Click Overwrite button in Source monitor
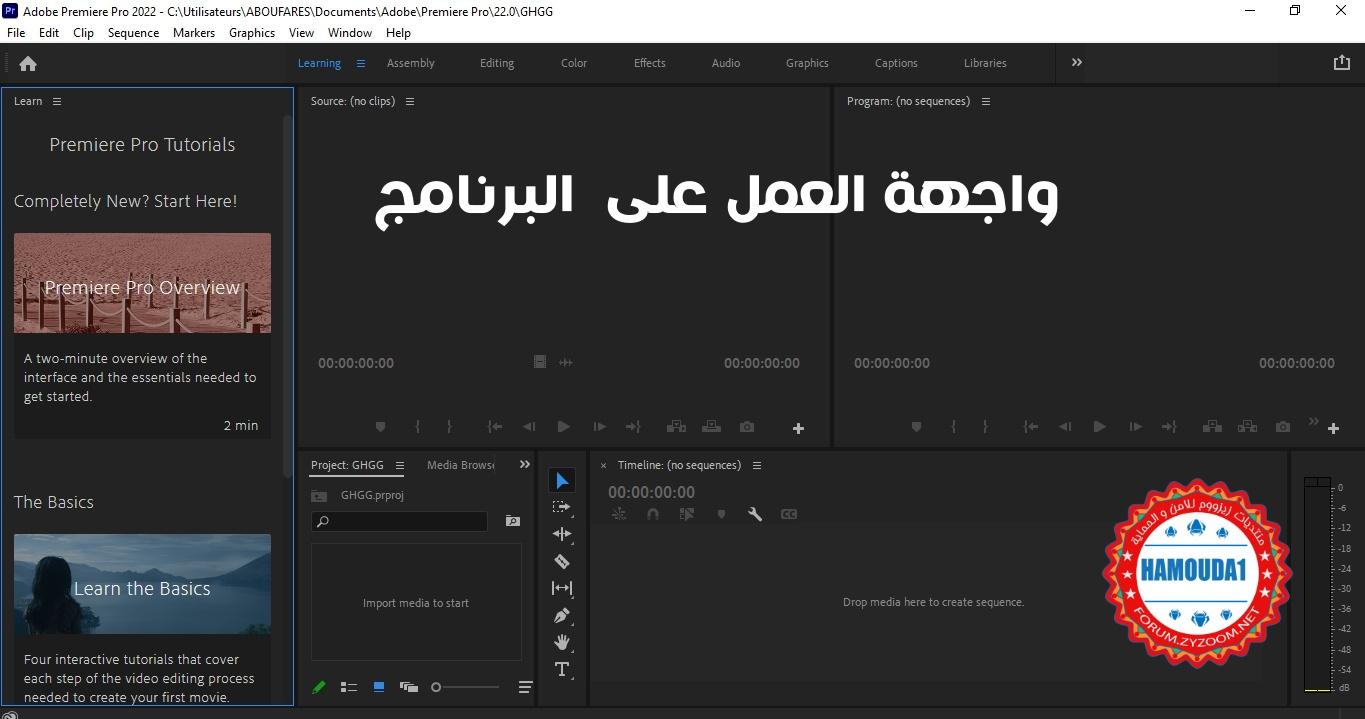Image resolution: width=1365 pixels, height=719 pixels. click(711, 426)
